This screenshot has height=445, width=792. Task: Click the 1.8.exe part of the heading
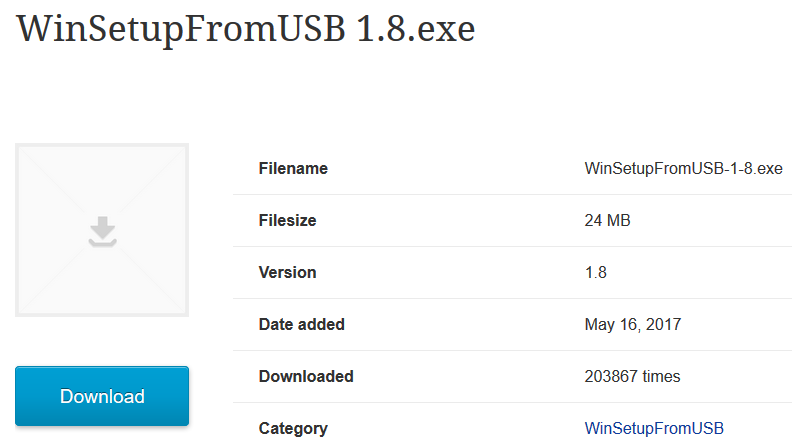[416, 29]
